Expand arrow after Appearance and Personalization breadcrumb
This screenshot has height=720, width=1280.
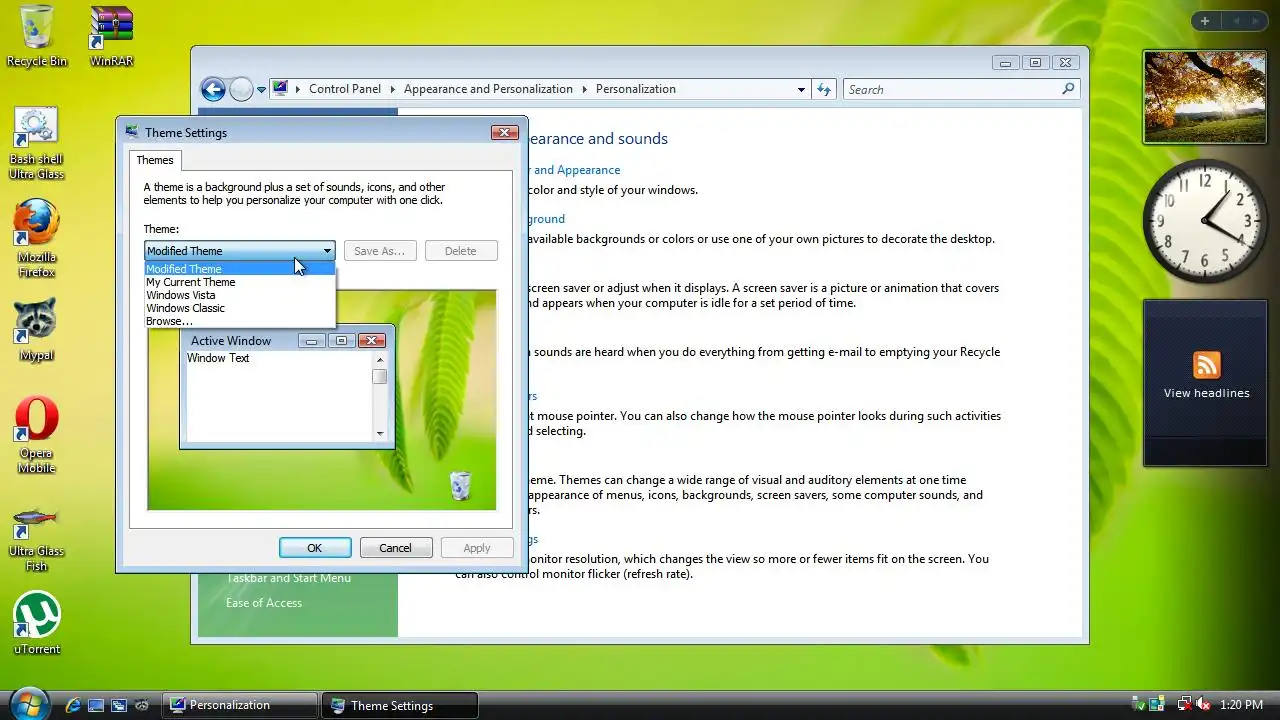[x=584, y=89]
